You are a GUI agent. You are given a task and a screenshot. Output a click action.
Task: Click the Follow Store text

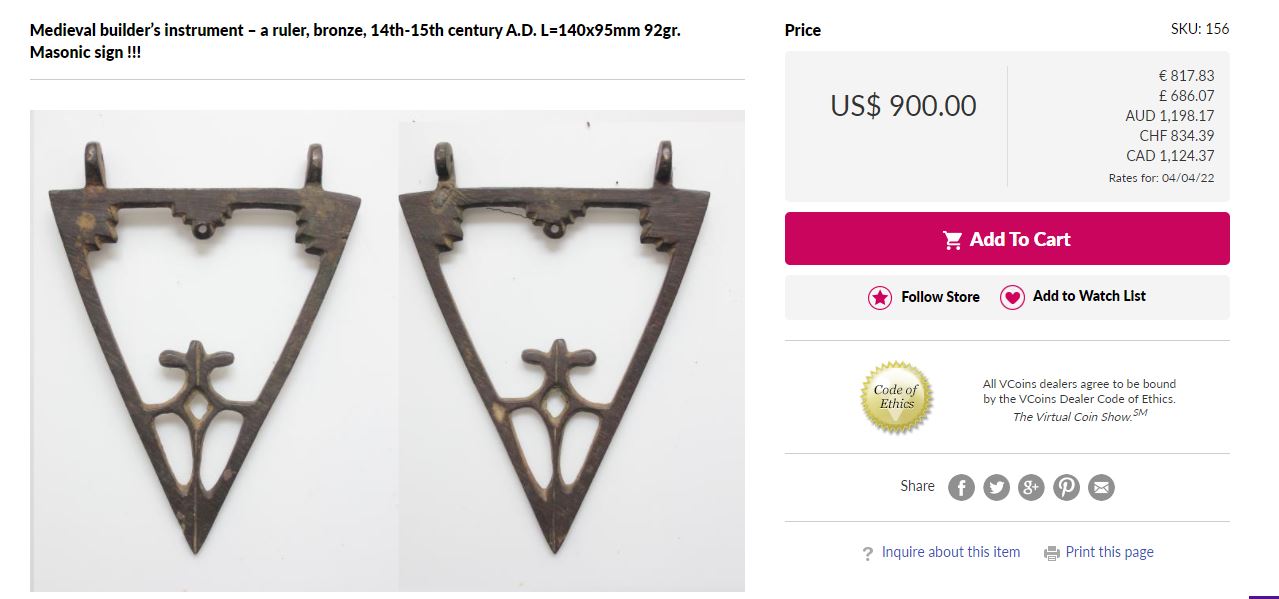(x=940, y=297)
